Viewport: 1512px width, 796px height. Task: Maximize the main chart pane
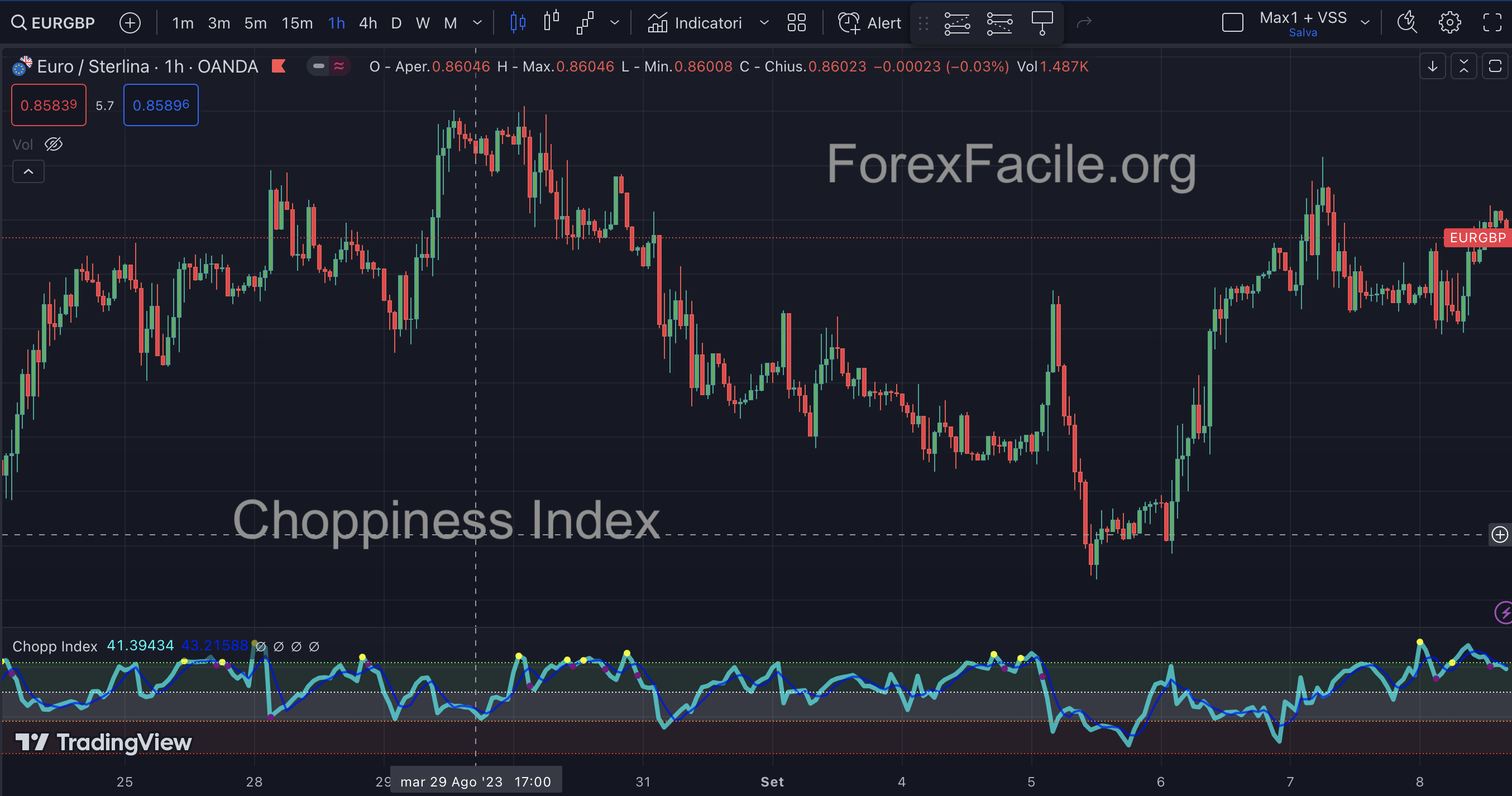(1495, 66)
